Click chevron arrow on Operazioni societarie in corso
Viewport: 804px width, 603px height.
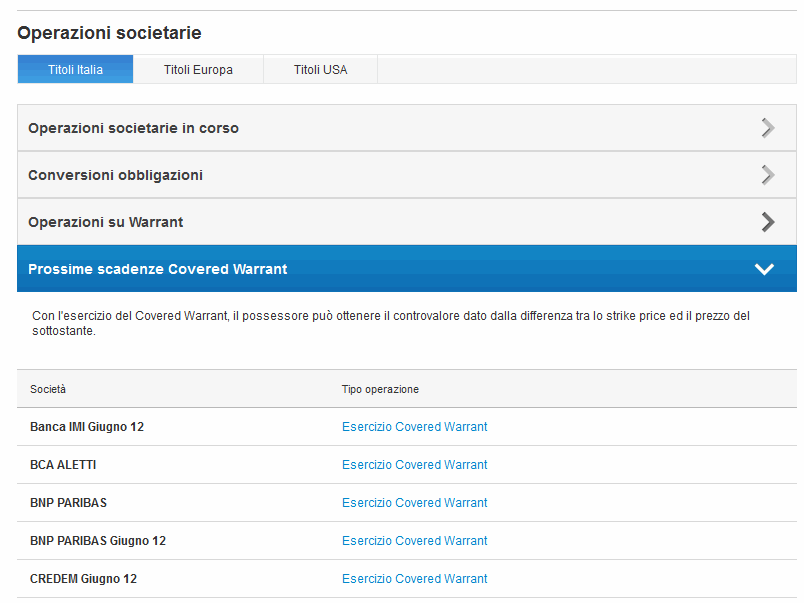pos(767,128)
